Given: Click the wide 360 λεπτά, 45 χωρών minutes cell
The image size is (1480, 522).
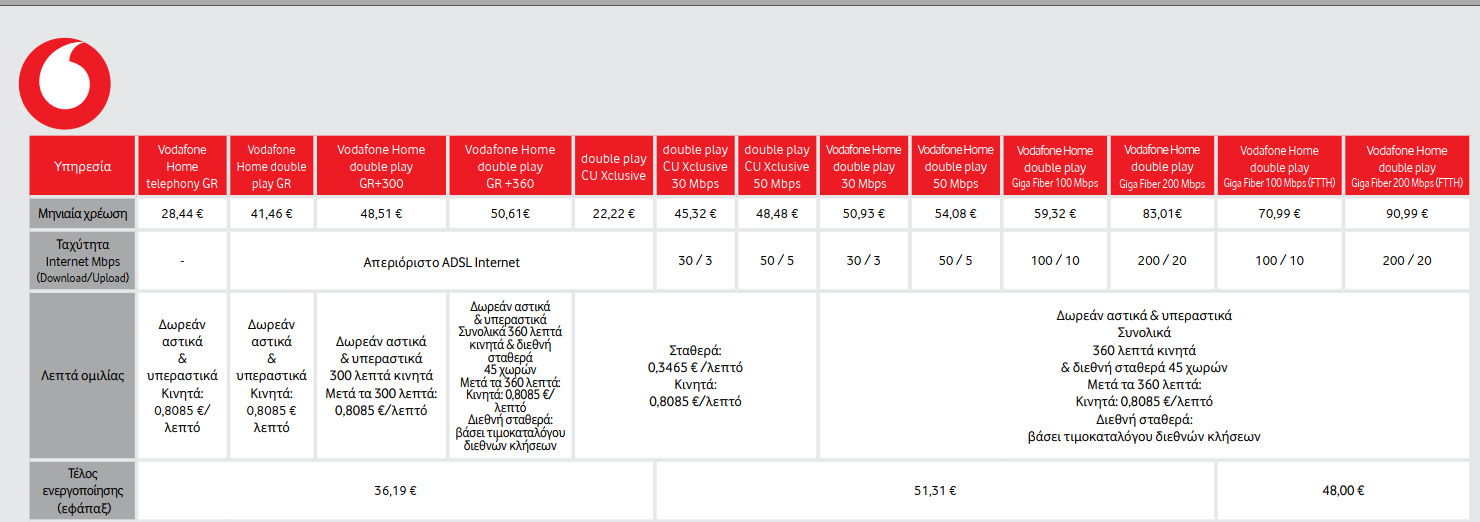Looking at the screenshot, I should point(1144,376).
